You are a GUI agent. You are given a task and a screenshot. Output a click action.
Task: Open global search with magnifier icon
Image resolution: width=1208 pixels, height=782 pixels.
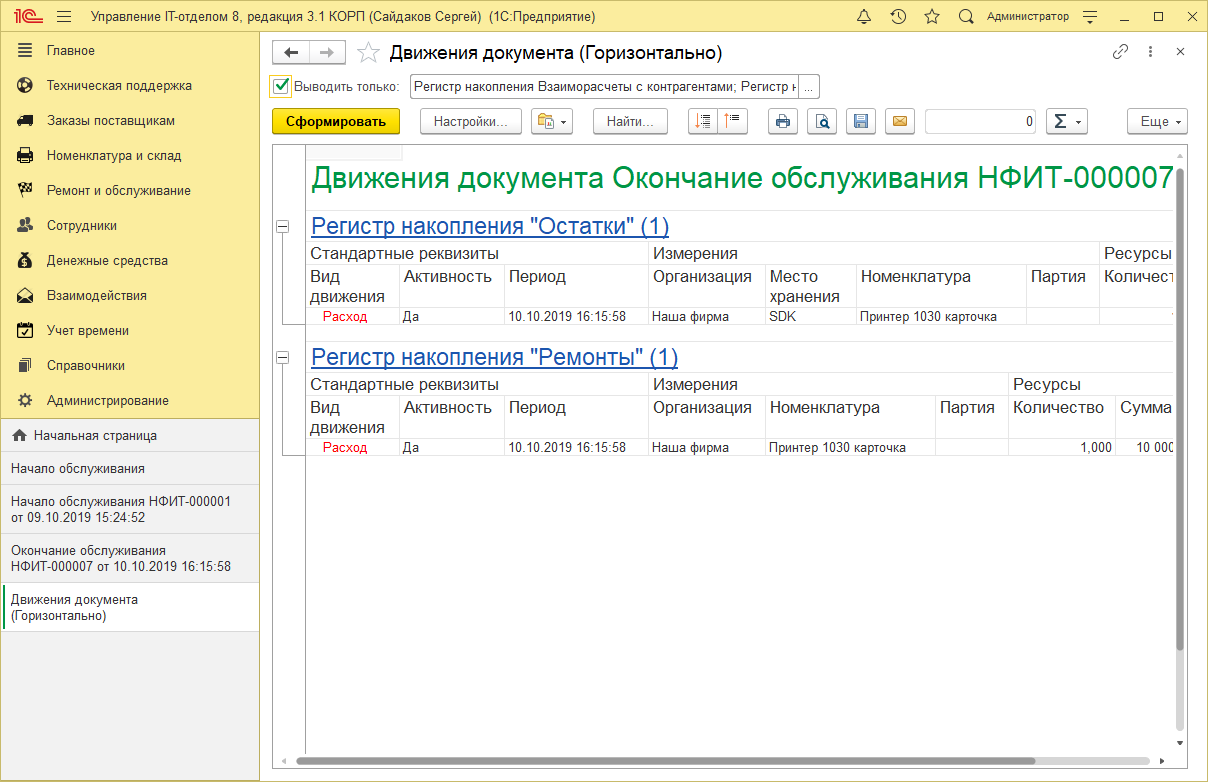click(x=964, y=16)
